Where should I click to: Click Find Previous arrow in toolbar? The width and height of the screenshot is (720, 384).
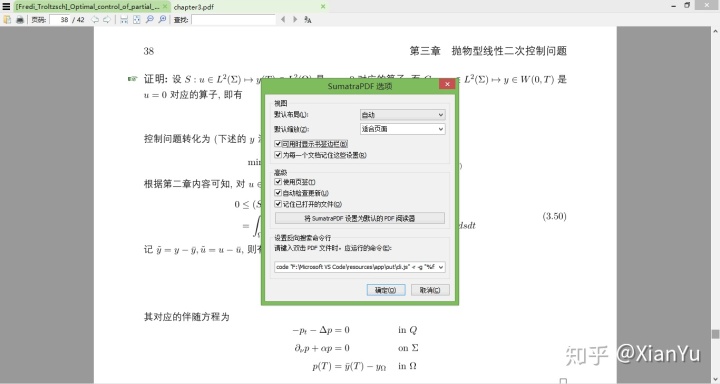point(283,20)
